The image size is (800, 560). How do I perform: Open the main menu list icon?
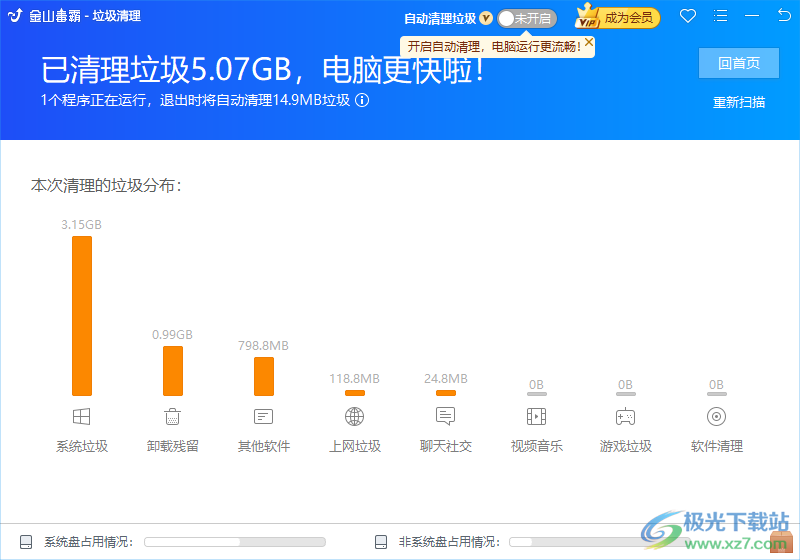(720, 16)
